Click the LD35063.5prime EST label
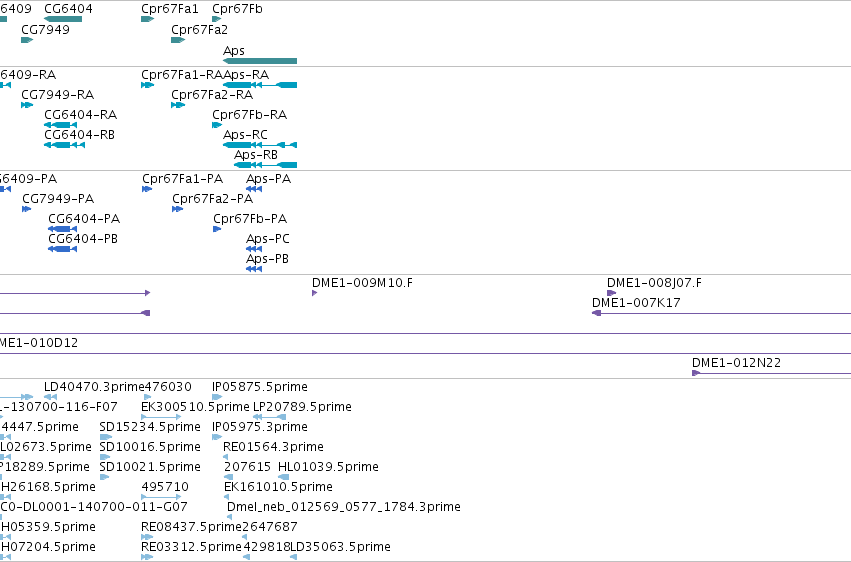The height and width of the screenshot is (562, 851). pyautogui.click(x=341, y=548)
